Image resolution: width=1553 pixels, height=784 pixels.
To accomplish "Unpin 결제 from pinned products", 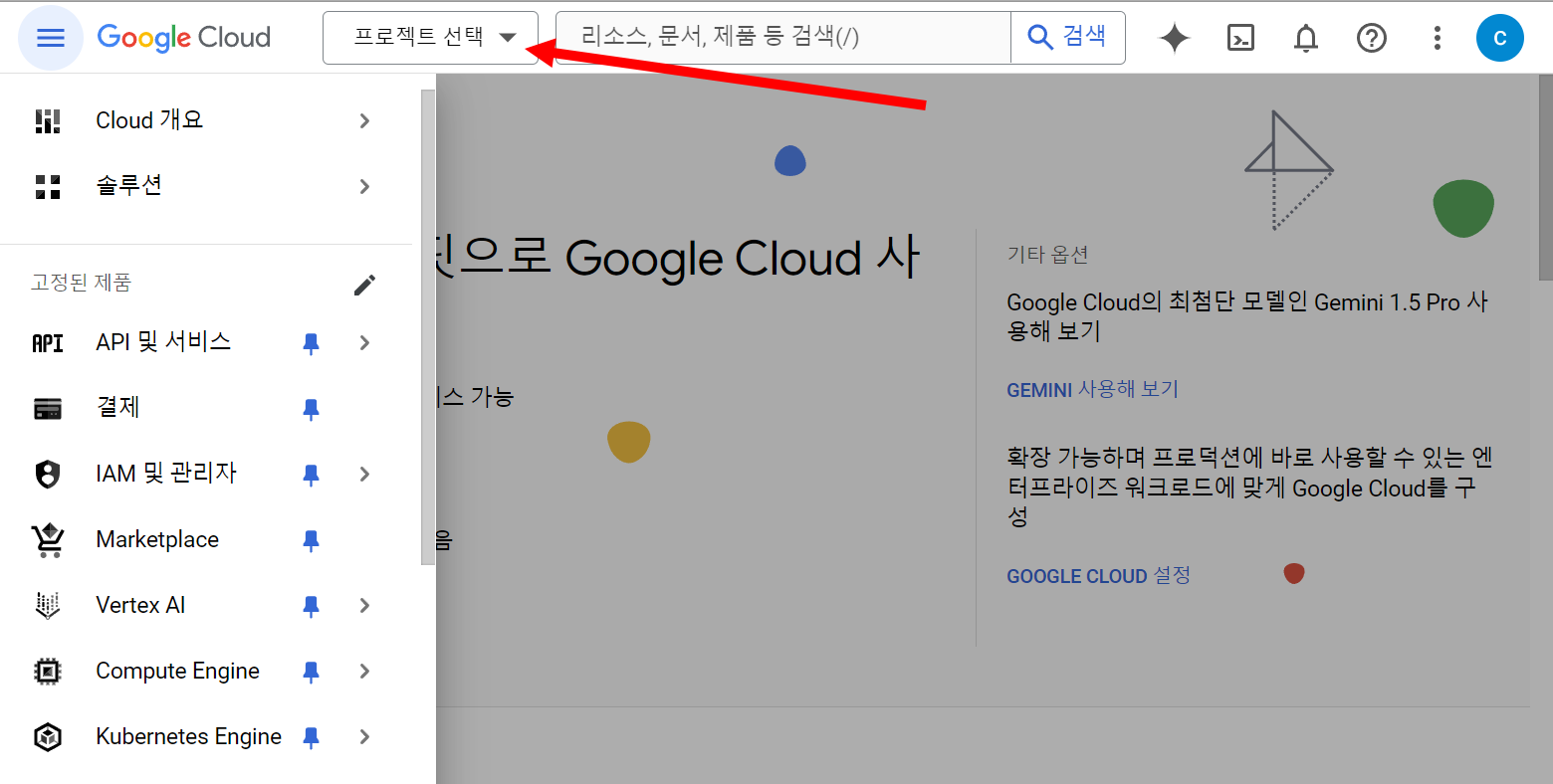I will click(x=311, y=409).
